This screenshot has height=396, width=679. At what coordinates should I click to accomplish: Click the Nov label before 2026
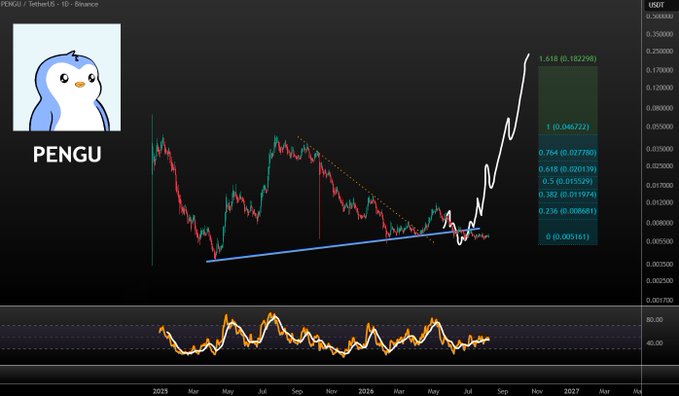331,391
